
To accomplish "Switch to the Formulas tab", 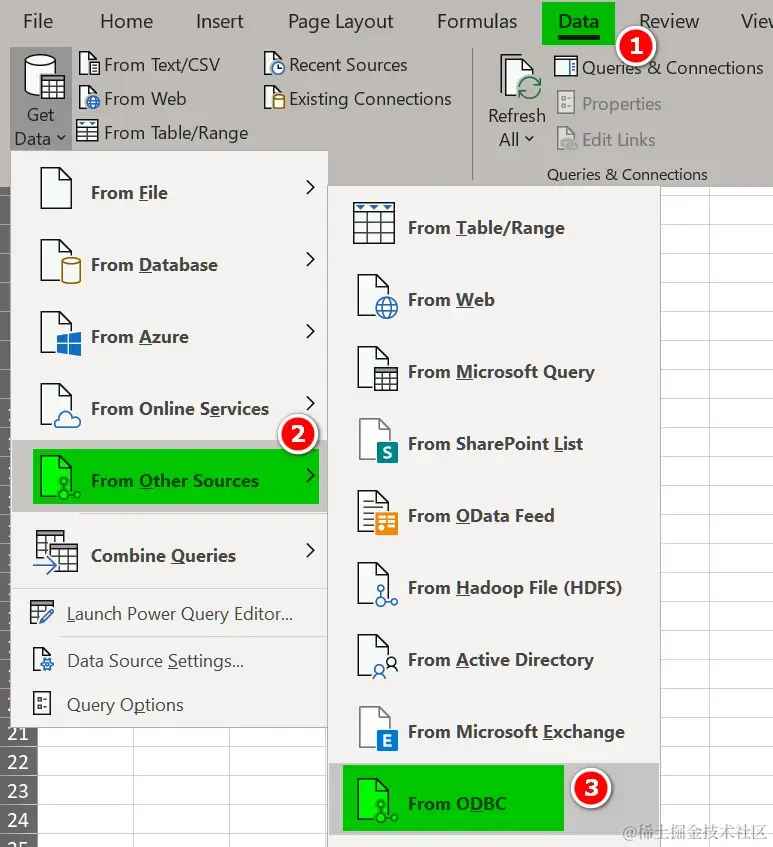I will [477, 22].
